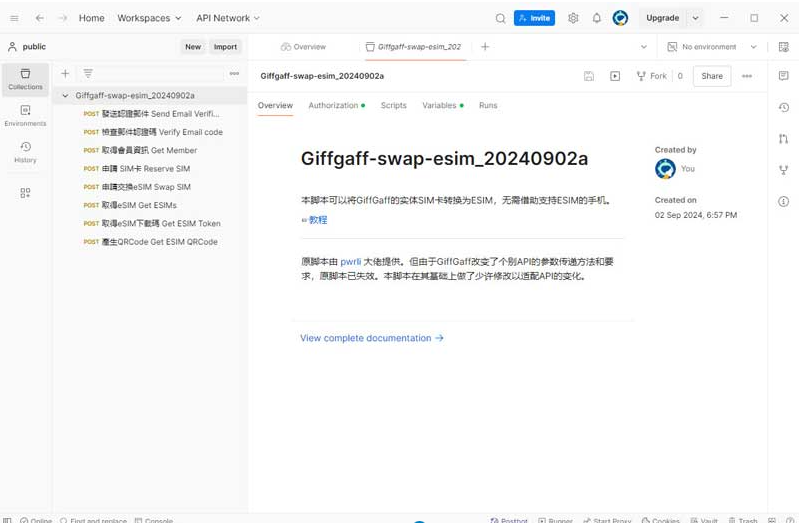The height and width of the screenshot is (523, 811).
Task: Open Get ESIM Token request
Action: [151, 223]
